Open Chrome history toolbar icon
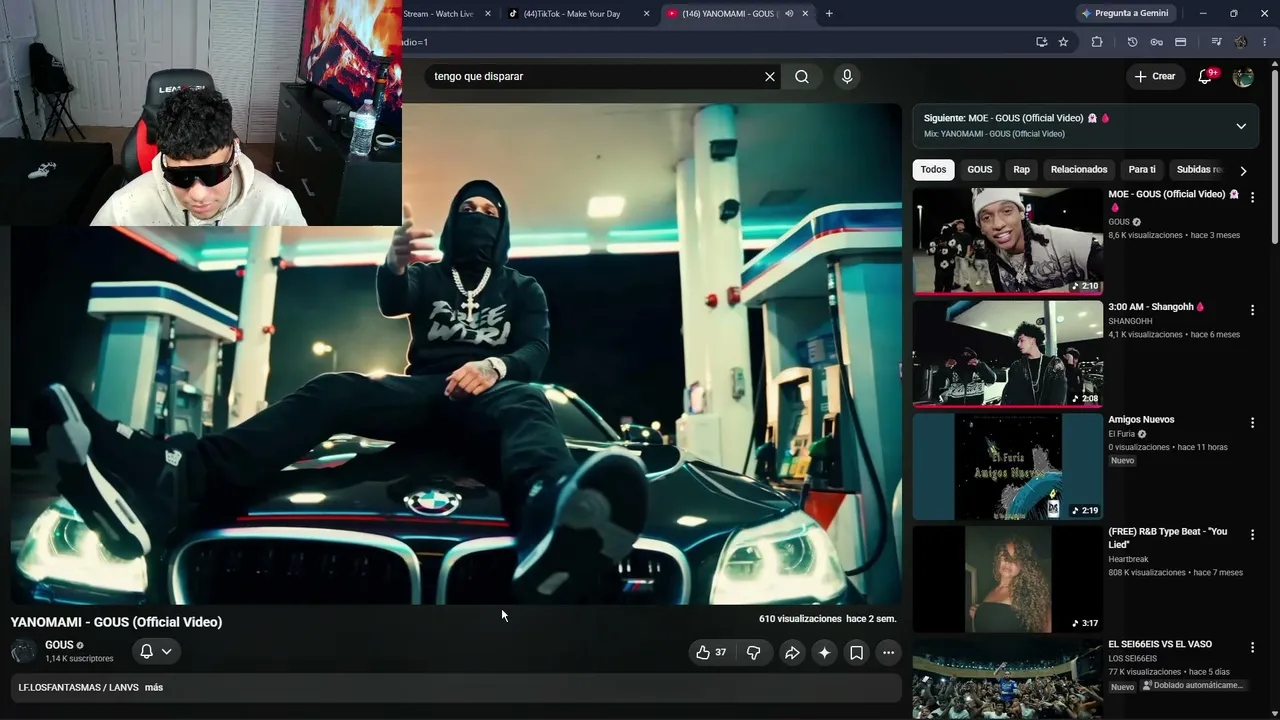 (x=1132, y=42)
